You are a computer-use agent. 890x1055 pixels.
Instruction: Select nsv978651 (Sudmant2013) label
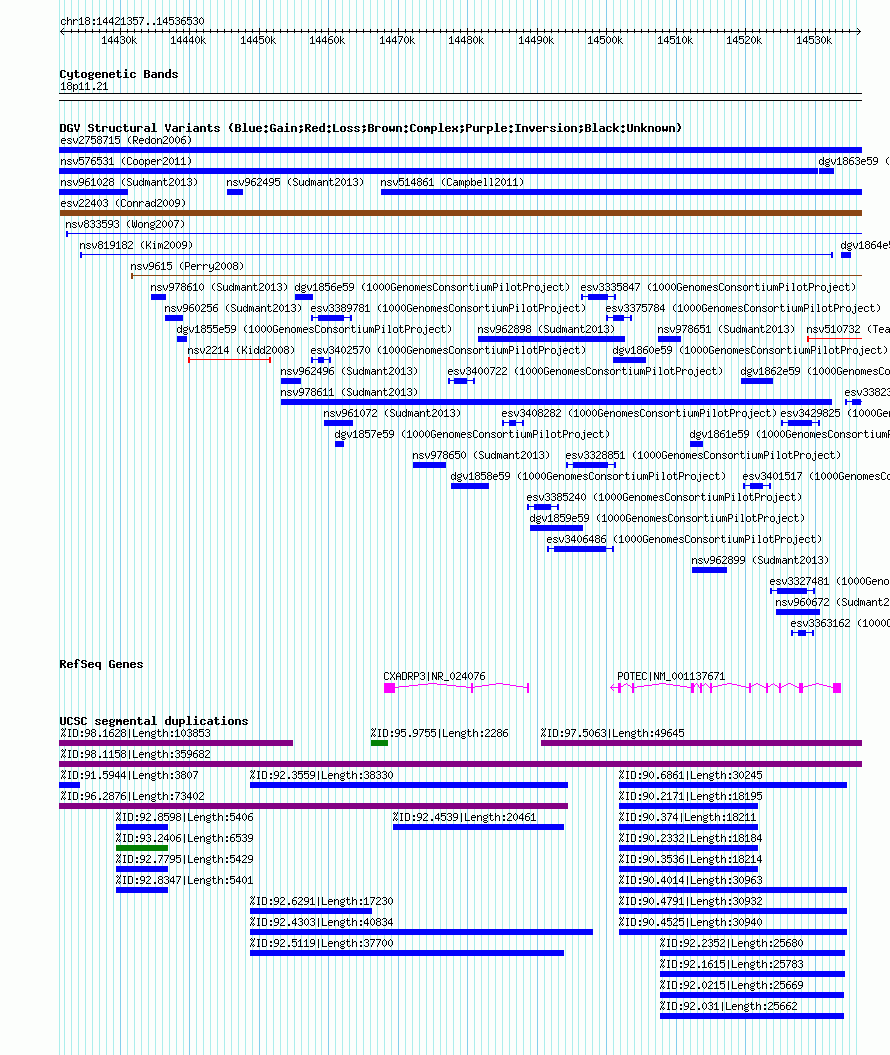pyautogui.click(x=726, y=329)
